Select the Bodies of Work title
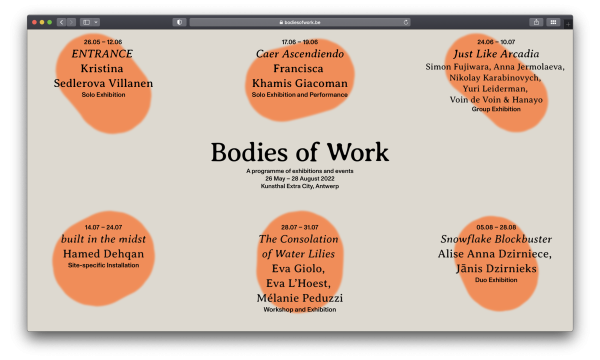This screenshot has height=360, width=600. tap(300, 152)
